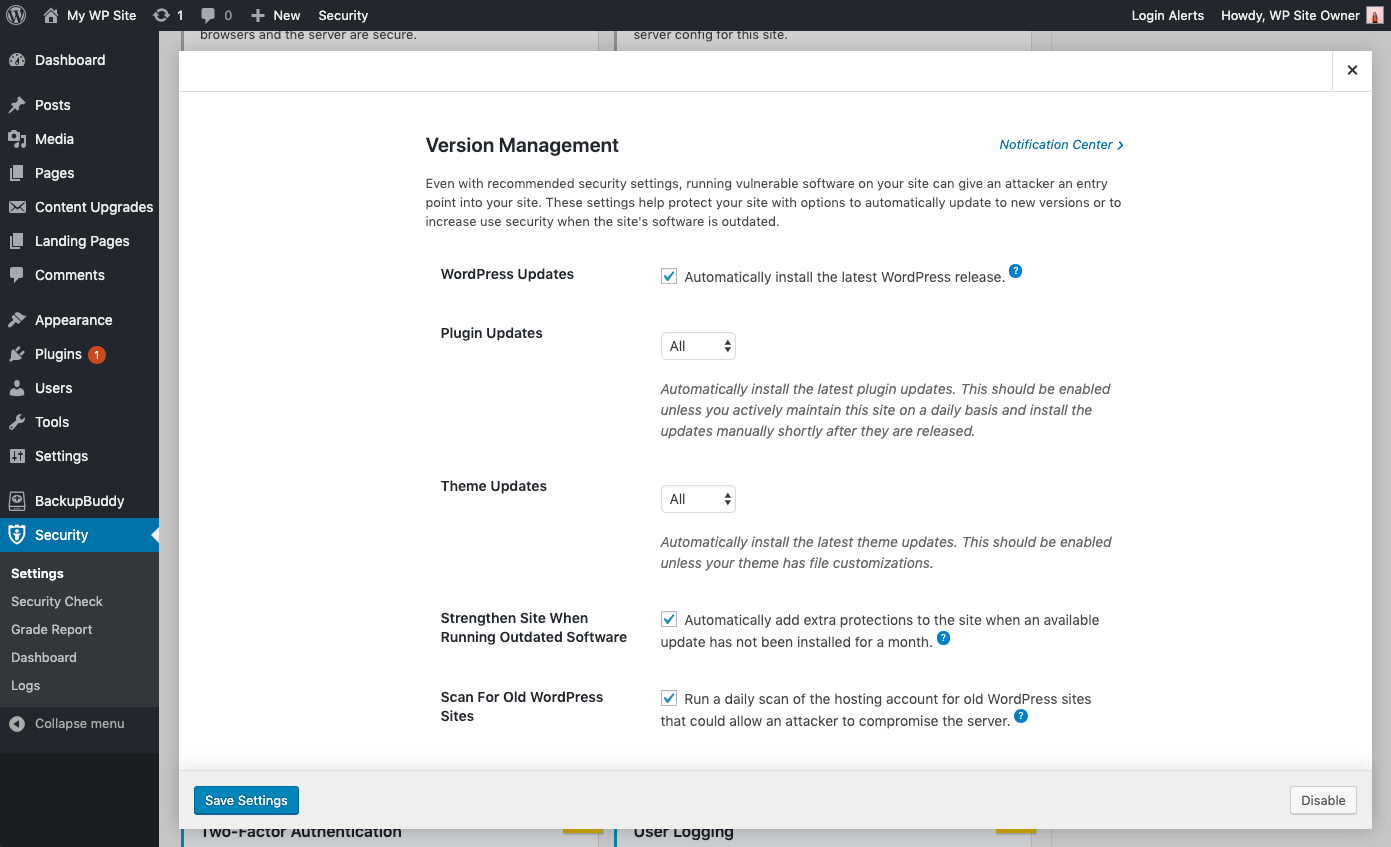The height and width of the screenshot is (847, 1391).
Task: Toggle Strengthen Site extra protections checkbox
Action: 669,619
